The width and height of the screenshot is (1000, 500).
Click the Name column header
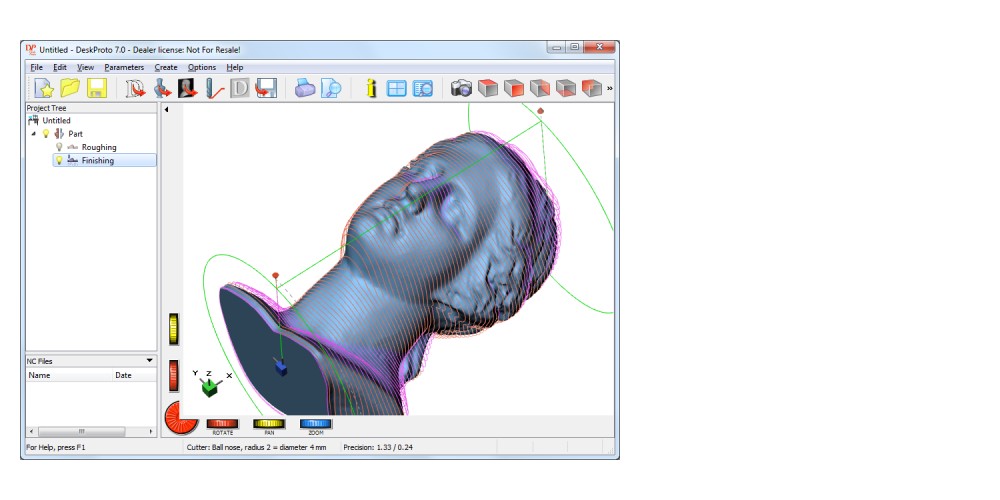[x=40, y=375]
